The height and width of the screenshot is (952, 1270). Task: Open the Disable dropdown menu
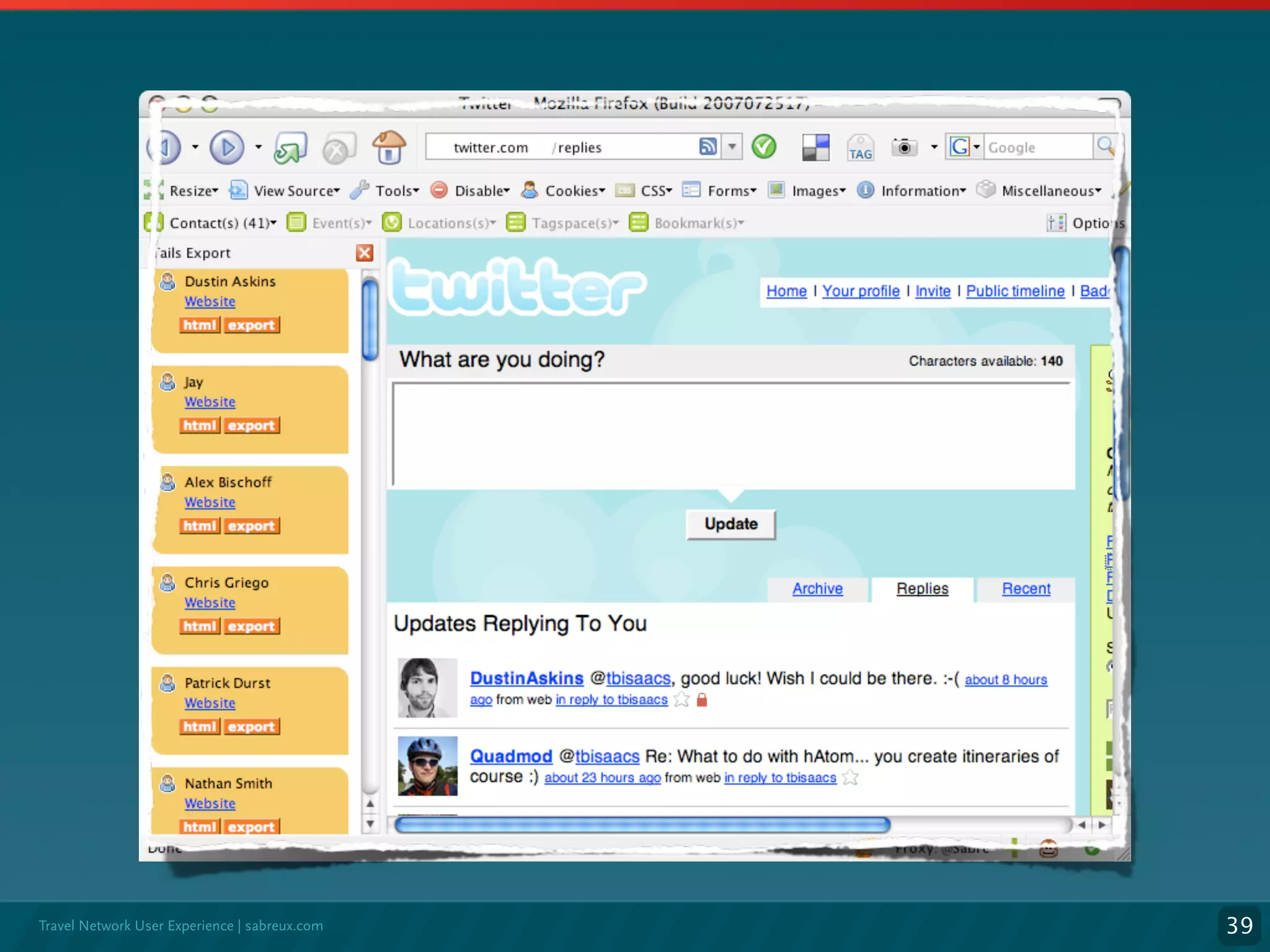coord(470,190)
